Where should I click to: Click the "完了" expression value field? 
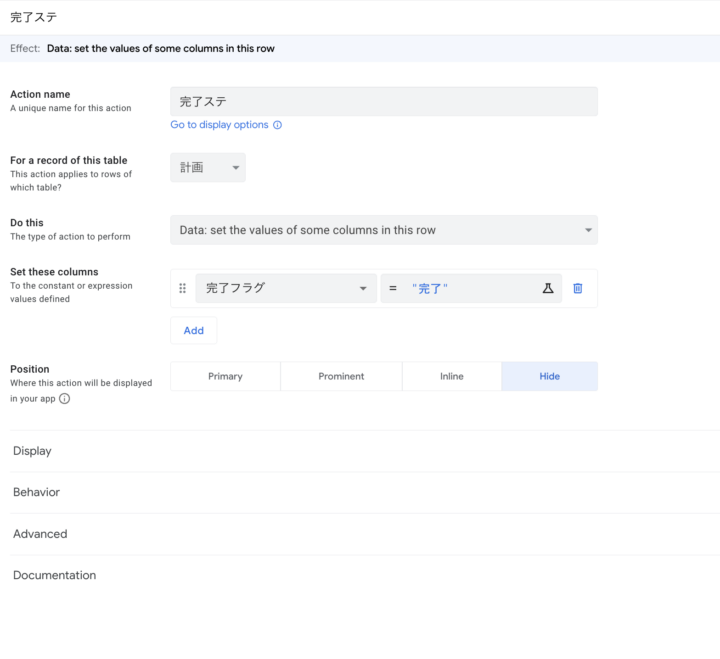(460, 288)
